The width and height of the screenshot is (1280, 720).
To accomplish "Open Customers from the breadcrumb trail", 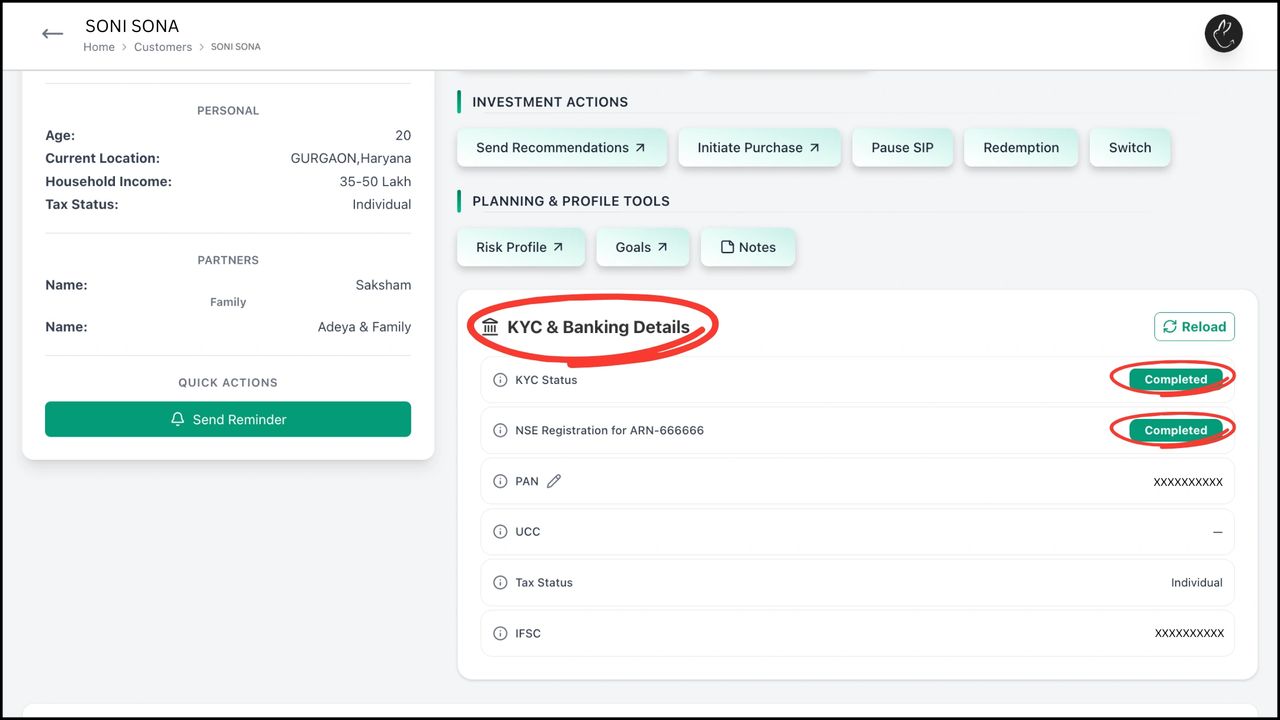I will click(162, 47).
